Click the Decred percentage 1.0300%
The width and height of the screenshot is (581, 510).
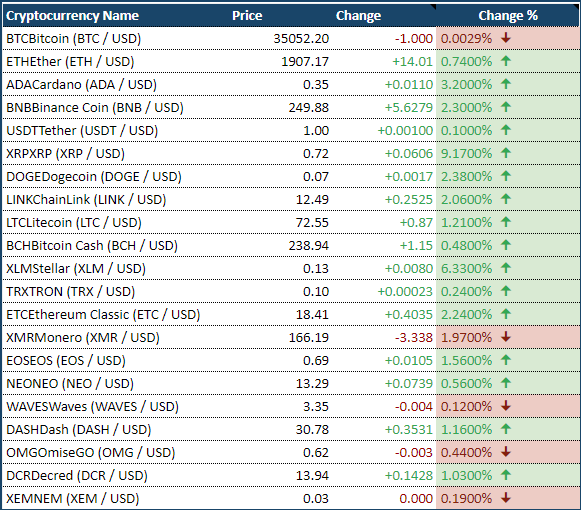click(466, 475)
